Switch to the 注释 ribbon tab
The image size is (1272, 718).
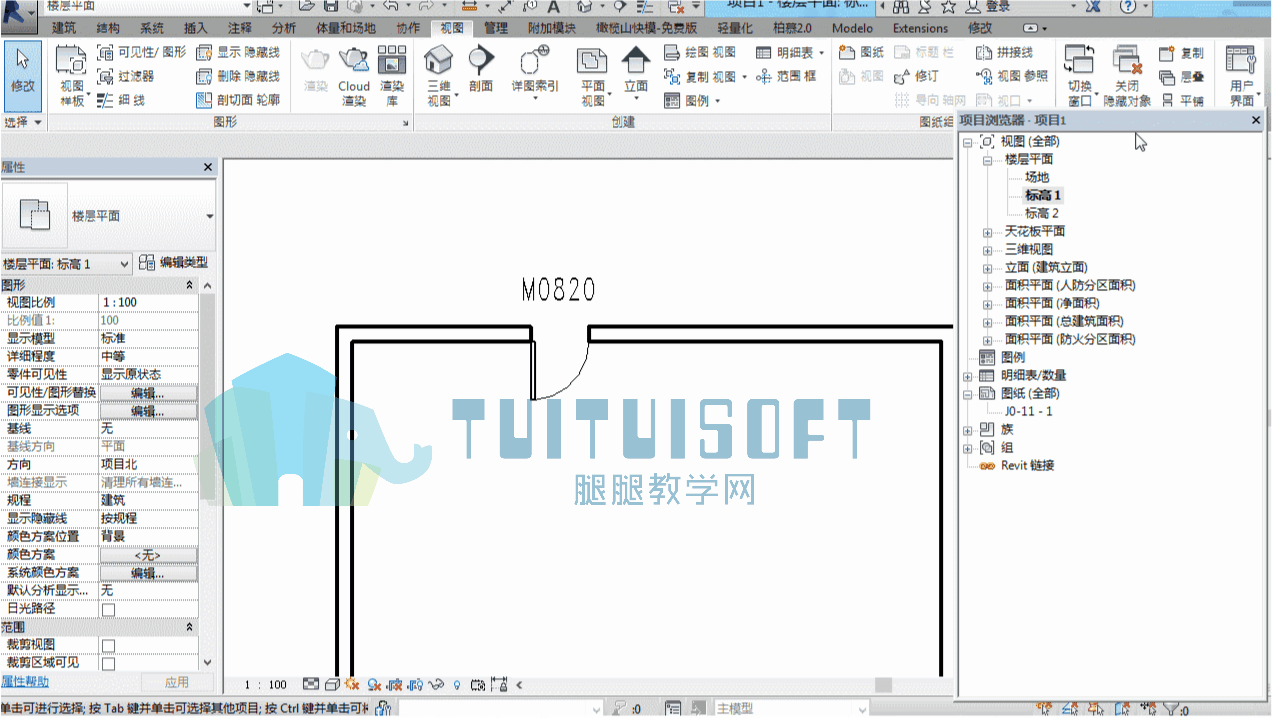tap(240, 28)
